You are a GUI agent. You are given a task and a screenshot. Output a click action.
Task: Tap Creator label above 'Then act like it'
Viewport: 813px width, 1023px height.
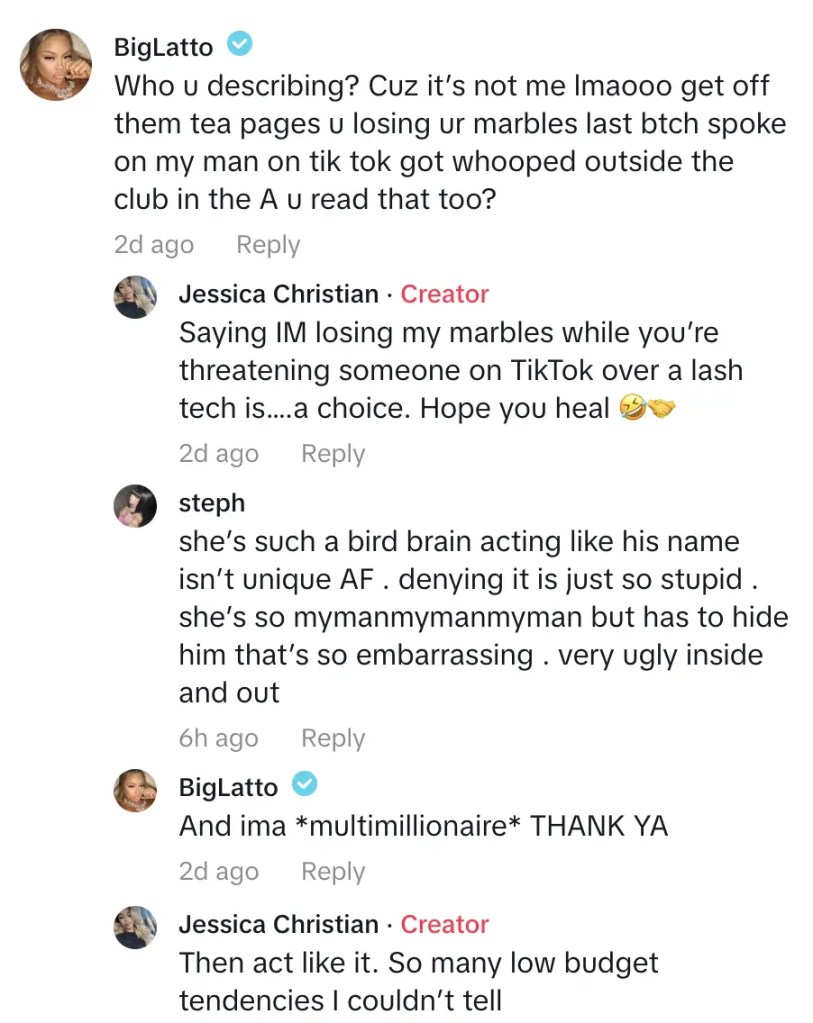(445, 924)
